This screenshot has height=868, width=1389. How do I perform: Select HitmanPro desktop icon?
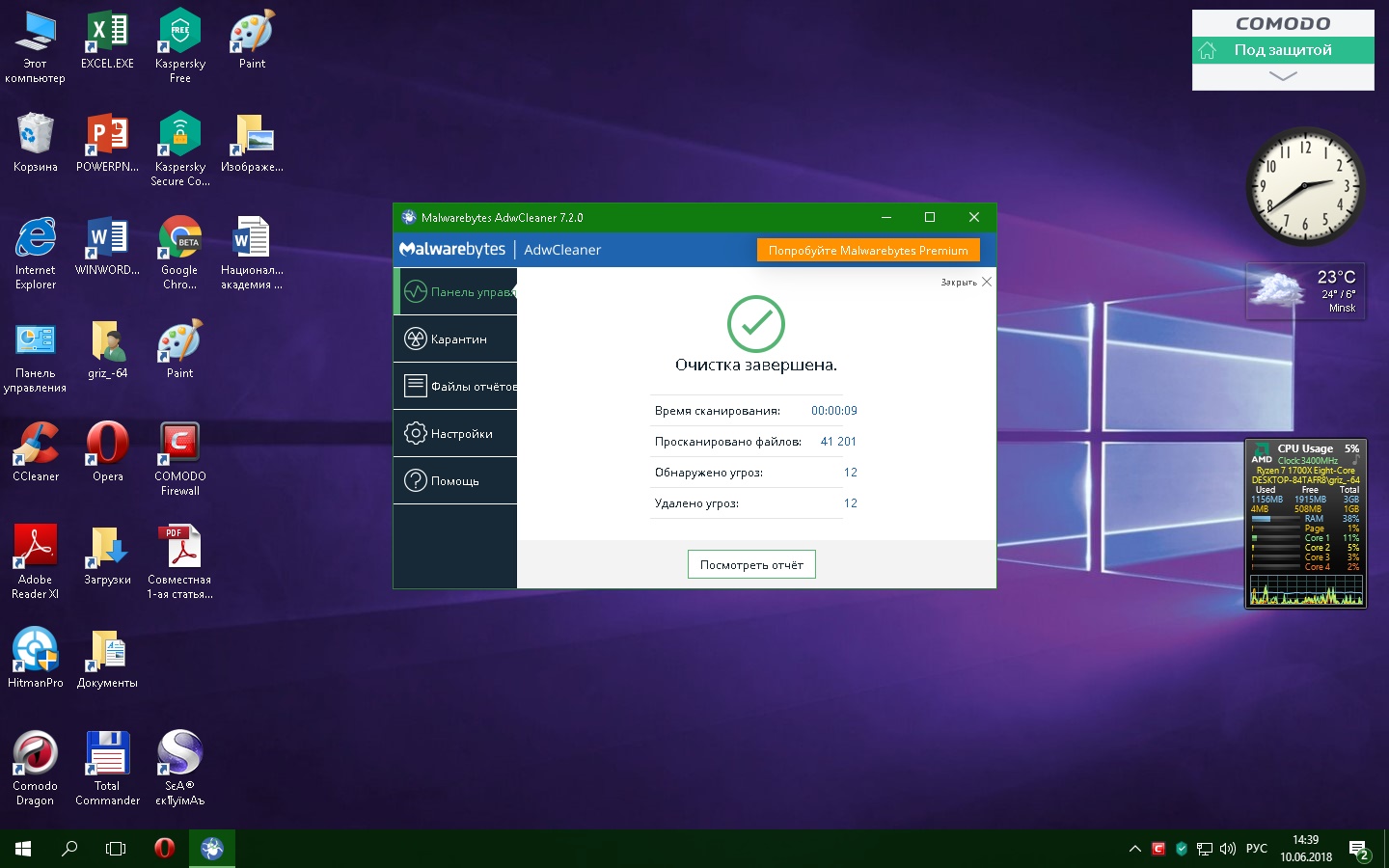click(36, 658)
